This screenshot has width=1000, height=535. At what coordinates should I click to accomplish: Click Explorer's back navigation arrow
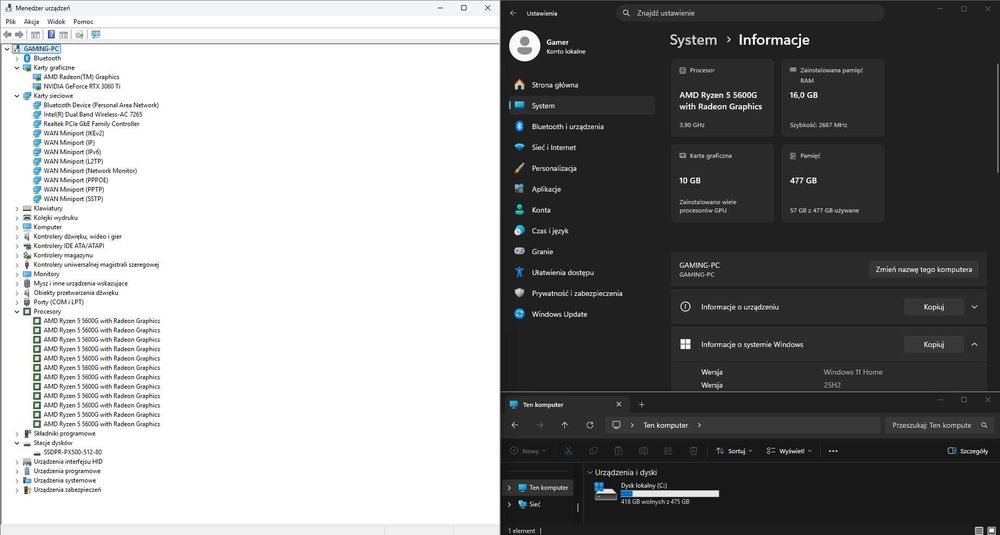[x=515, y=425]
